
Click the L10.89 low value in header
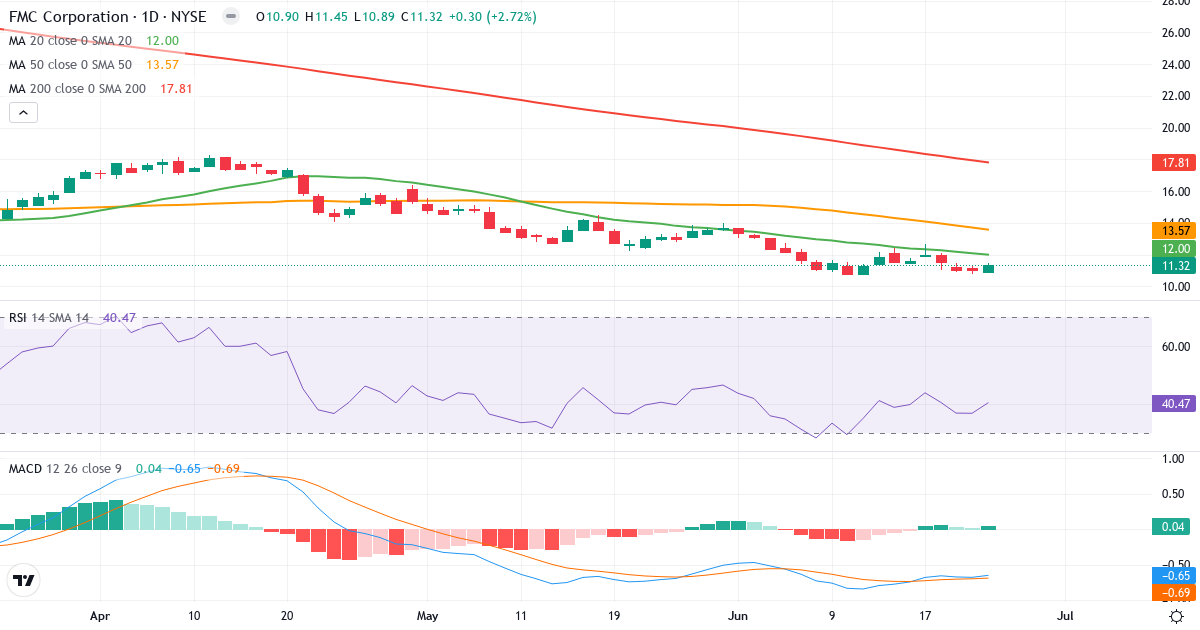(375, 17)
